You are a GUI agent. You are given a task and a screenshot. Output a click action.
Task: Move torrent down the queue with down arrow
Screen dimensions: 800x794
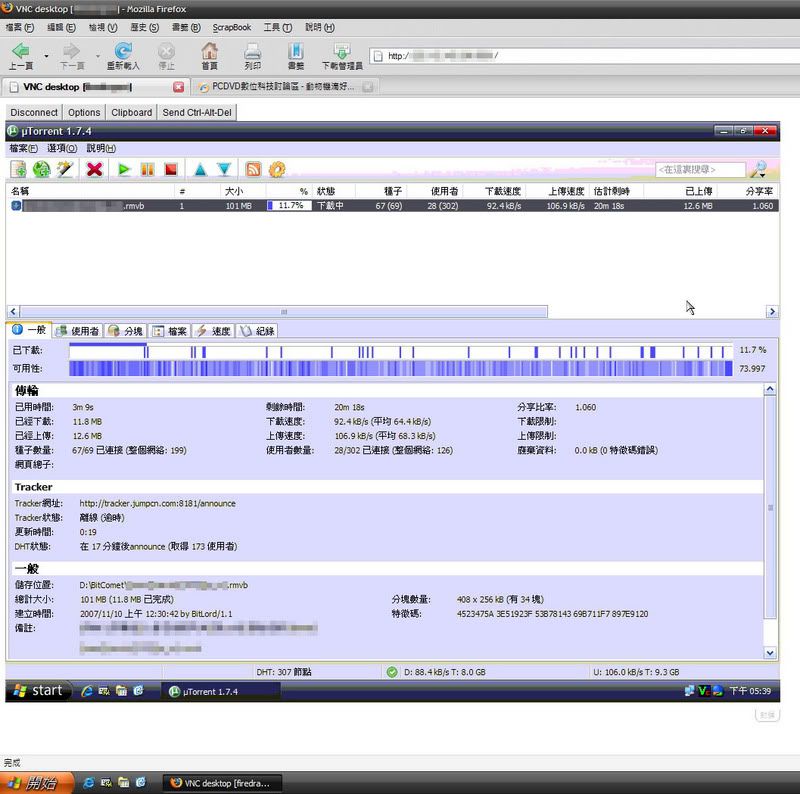(224, 169)
